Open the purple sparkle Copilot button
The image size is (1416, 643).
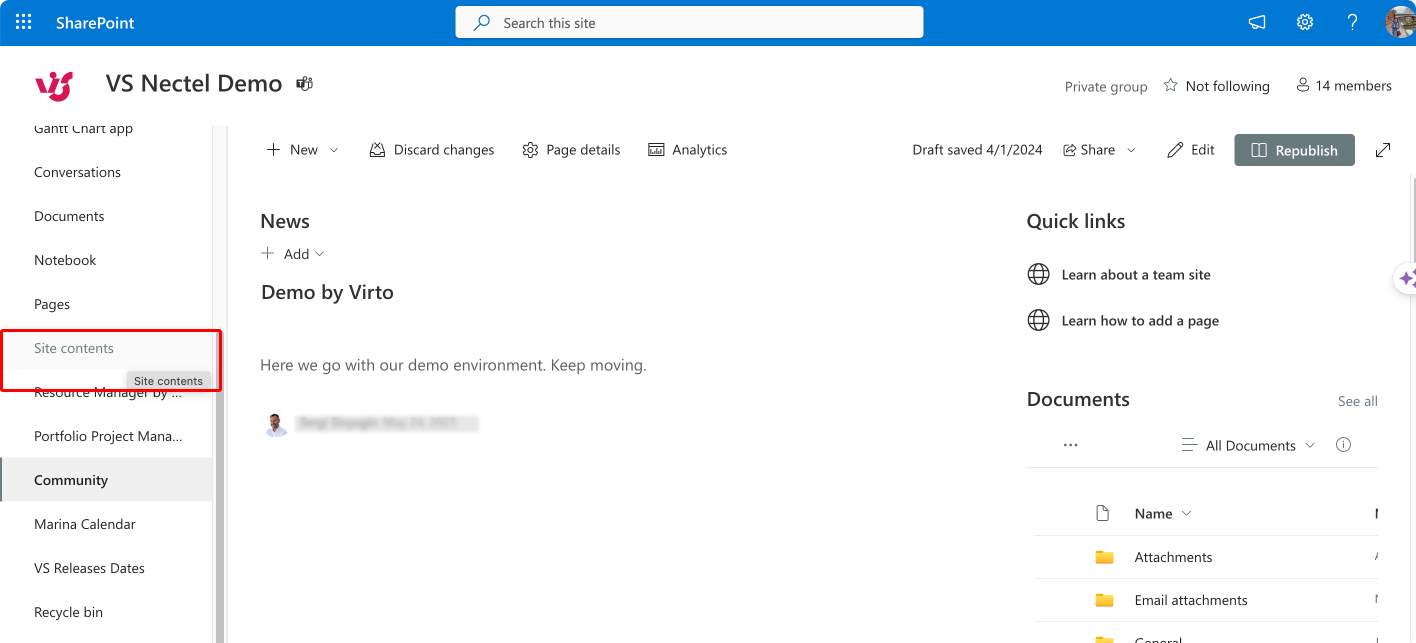click(1406, 278)
